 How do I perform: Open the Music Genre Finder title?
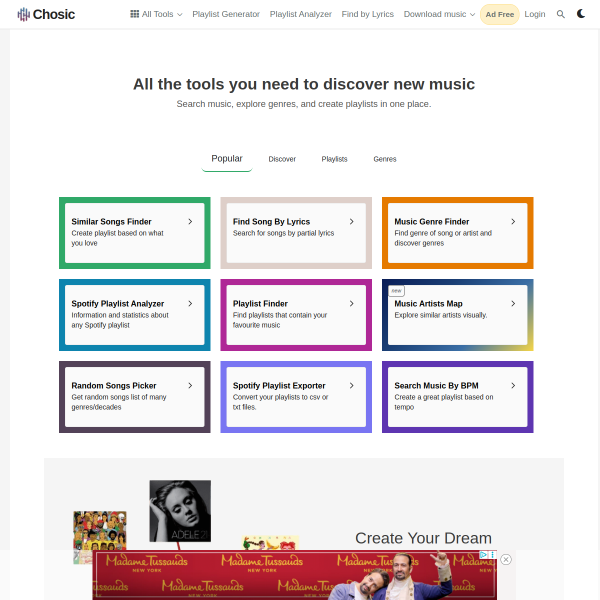click(432, 222)
